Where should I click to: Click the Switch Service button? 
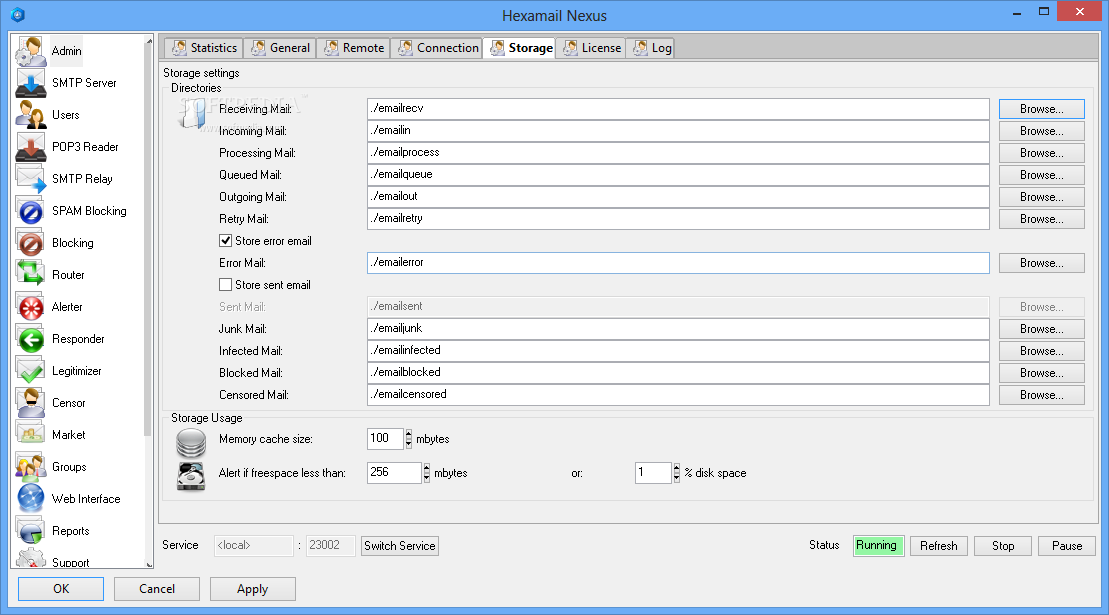coord(400,546)
